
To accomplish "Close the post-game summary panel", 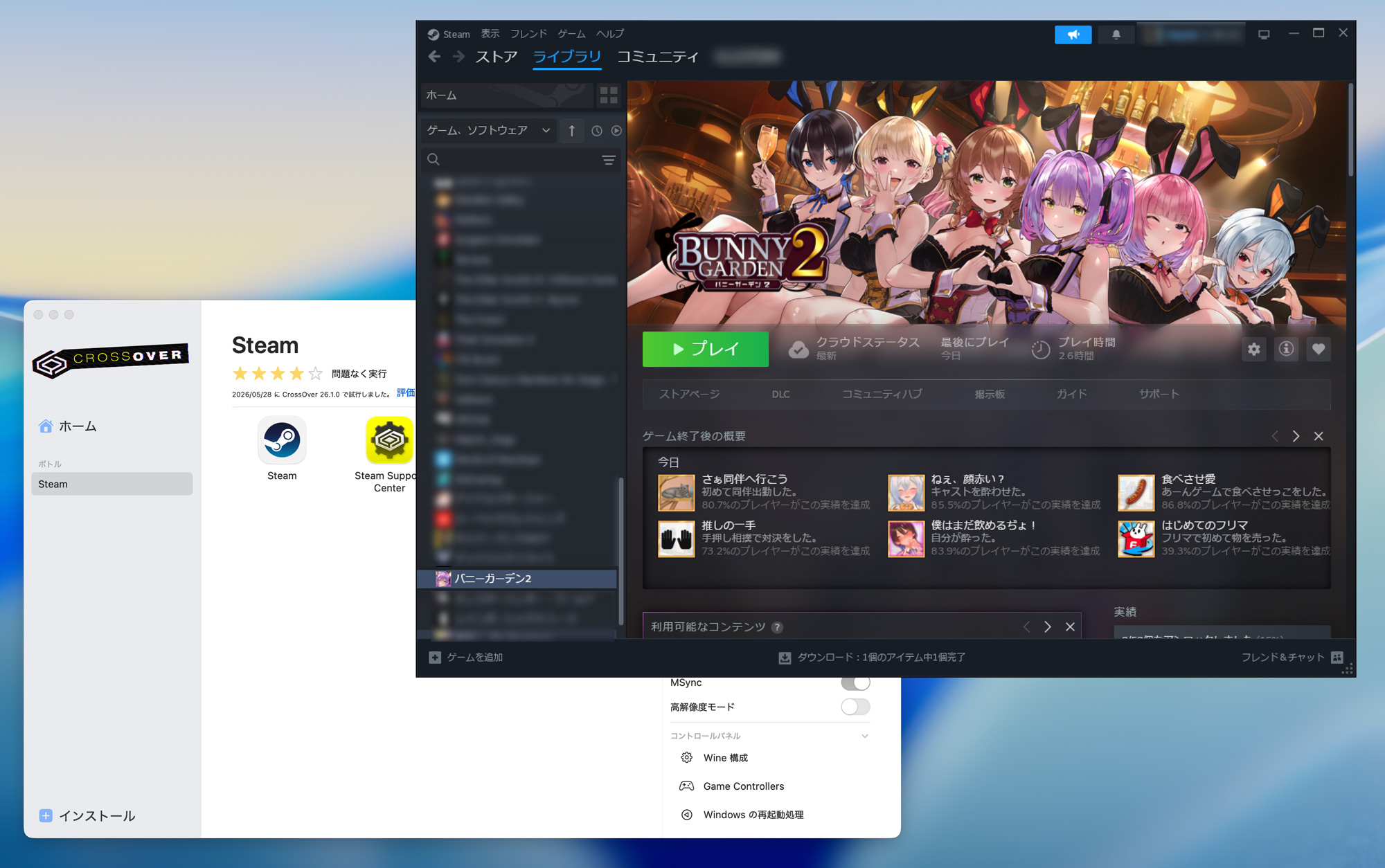I will coord(1319,436).
